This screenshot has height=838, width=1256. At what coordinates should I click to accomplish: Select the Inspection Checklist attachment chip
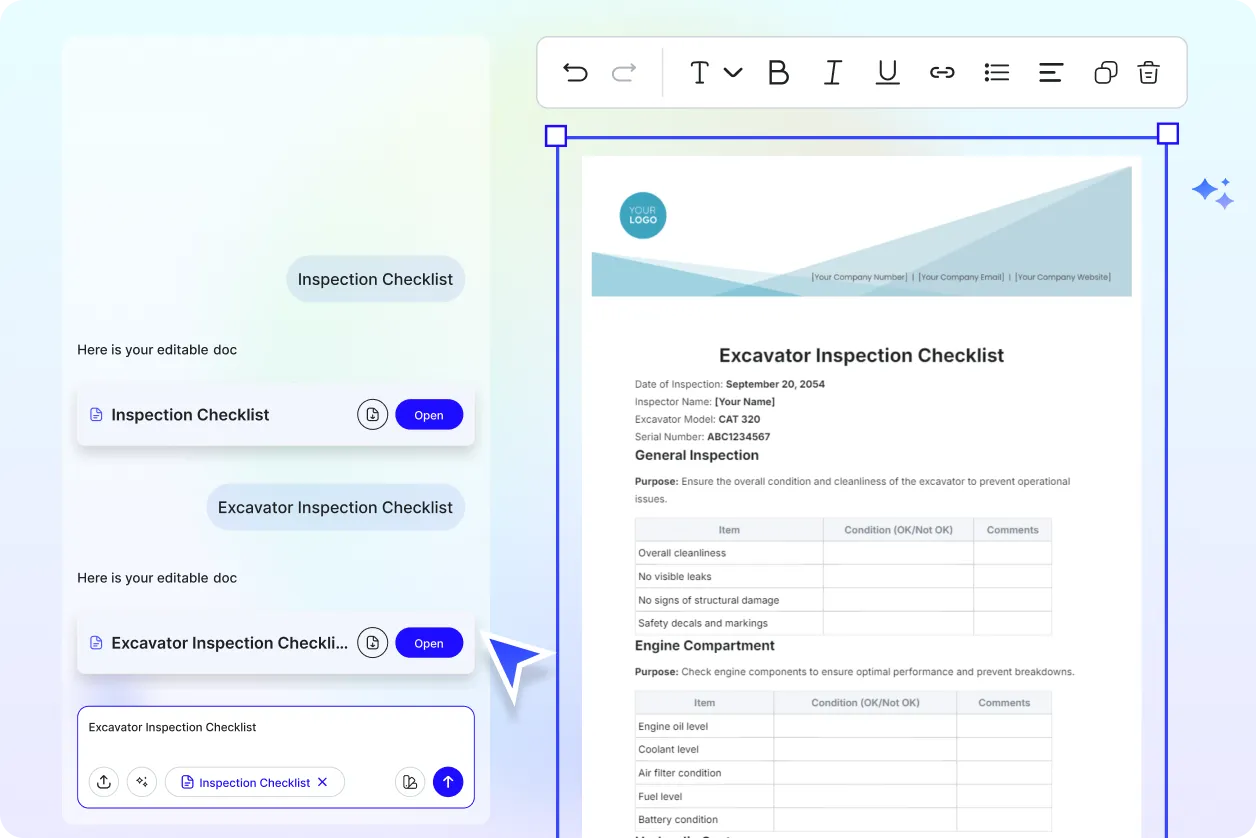click(x=255, y=782)
